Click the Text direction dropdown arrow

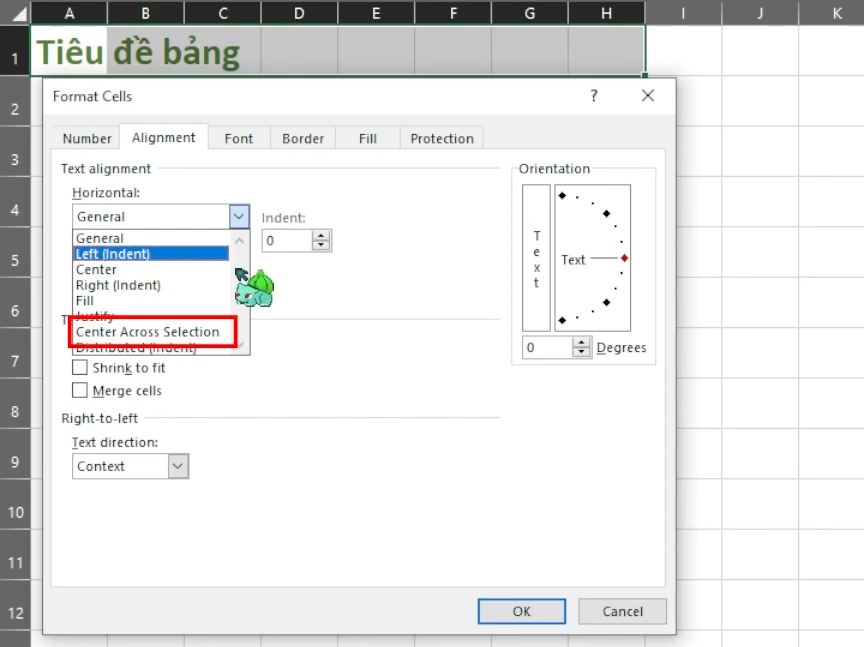click(178, 466)
